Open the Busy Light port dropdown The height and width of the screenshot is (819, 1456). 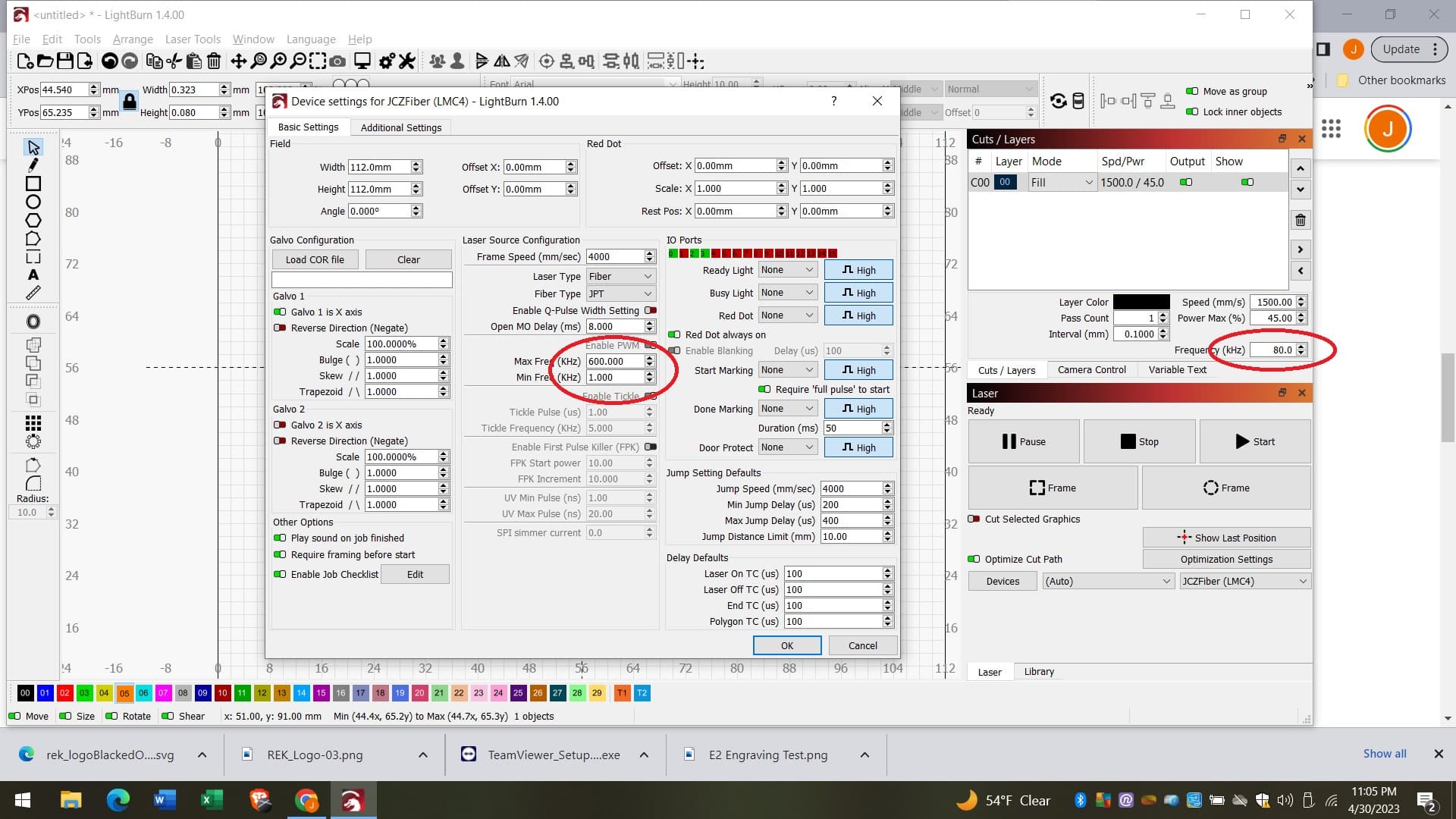click(x=788, y=293)
